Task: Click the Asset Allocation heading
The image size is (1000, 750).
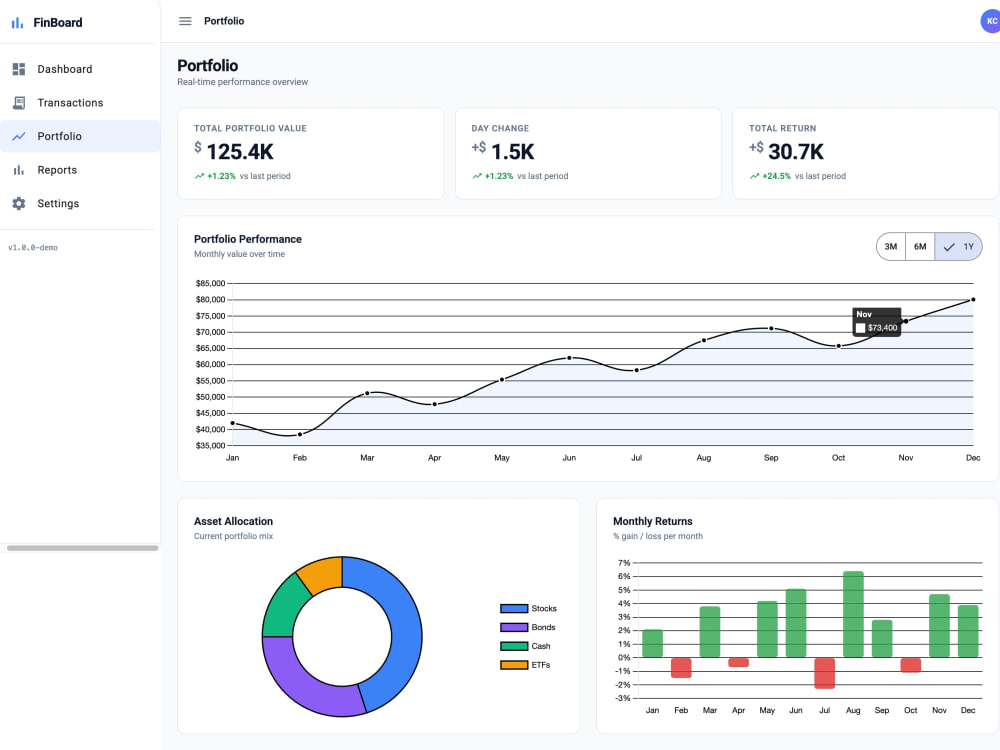Action: point(233,521)
